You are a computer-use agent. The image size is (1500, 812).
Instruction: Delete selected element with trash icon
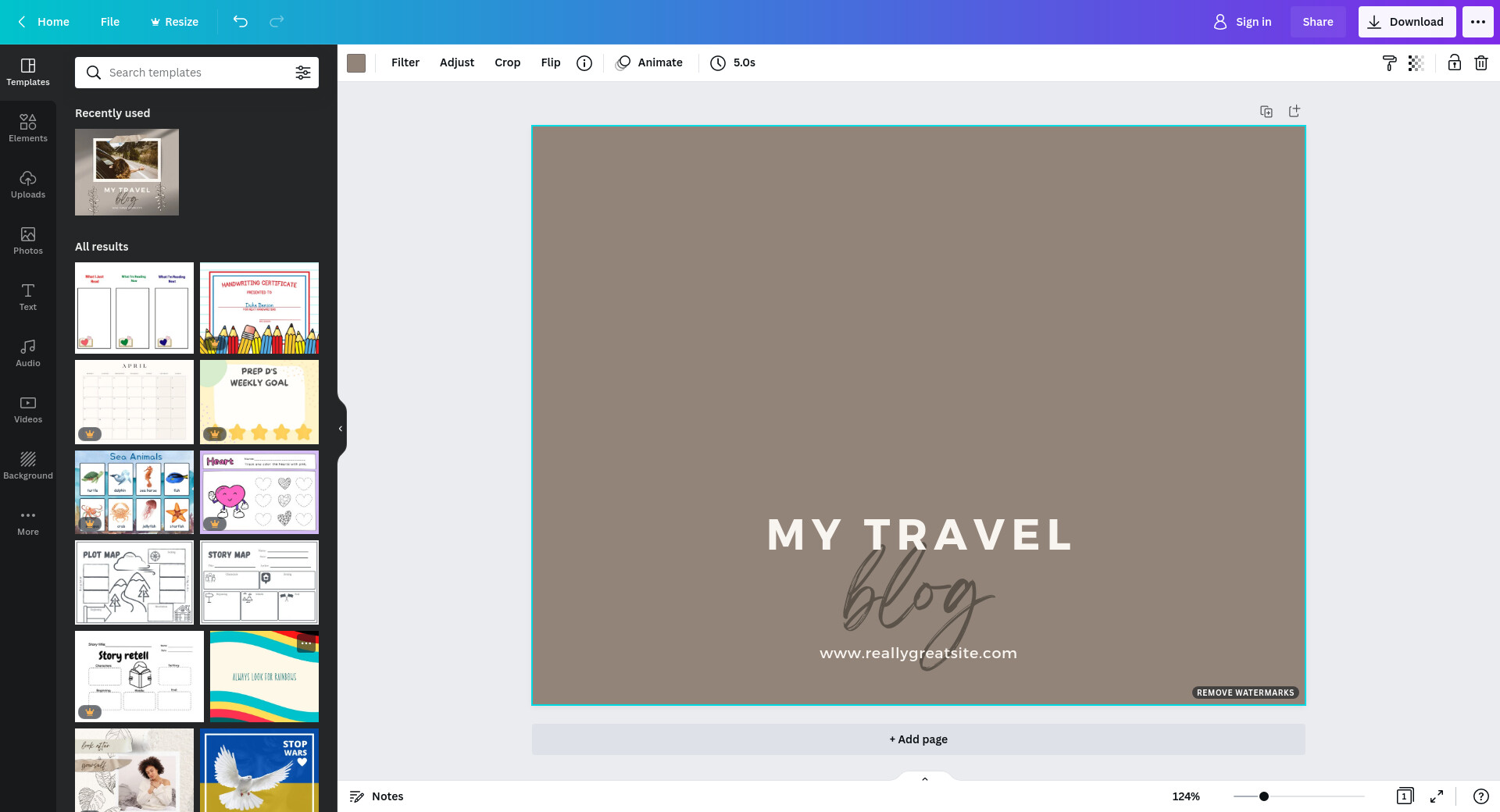pos(1480,63)
